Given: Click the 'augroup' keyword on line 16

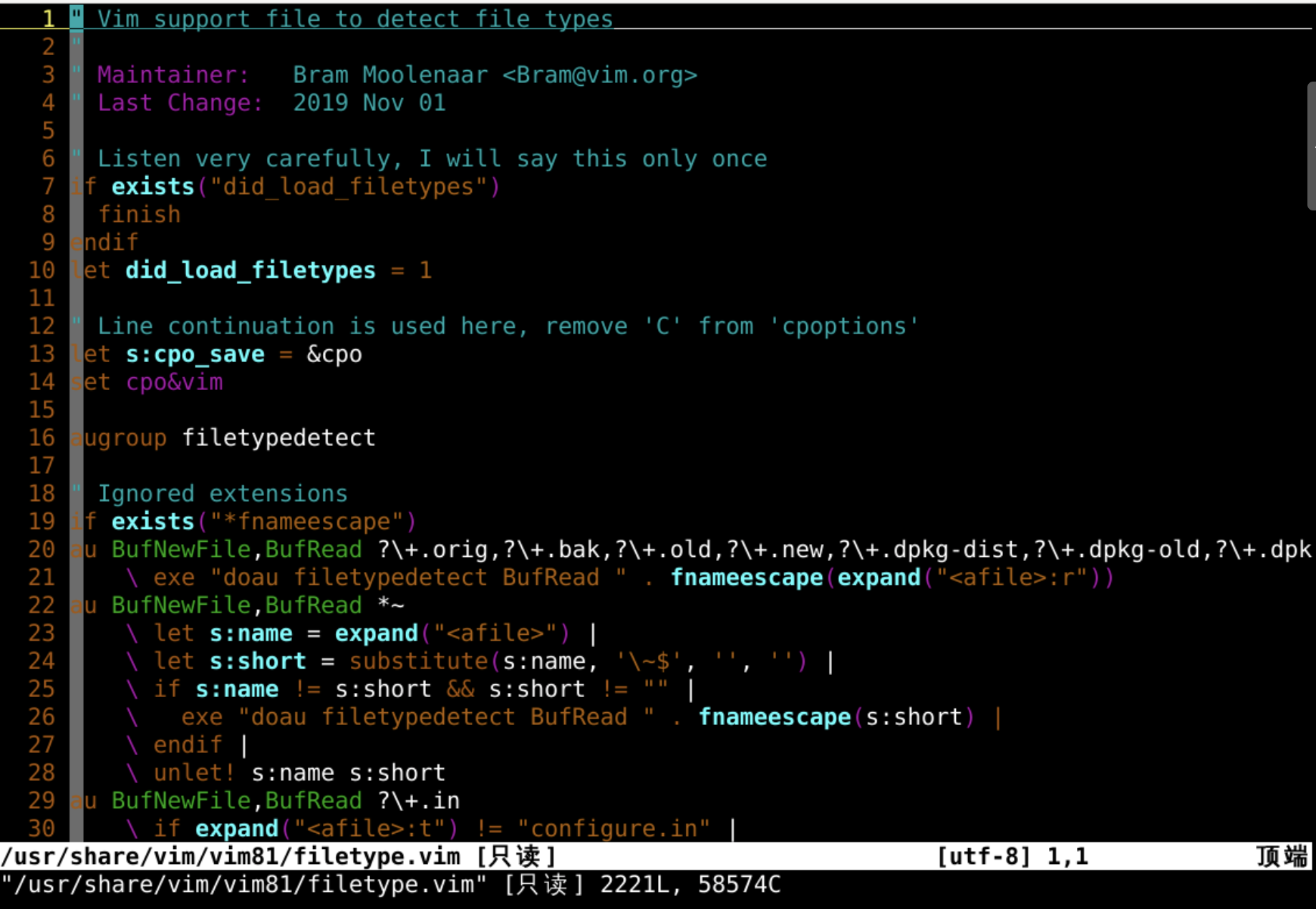Looking at the screenshot, I should 118,438.
